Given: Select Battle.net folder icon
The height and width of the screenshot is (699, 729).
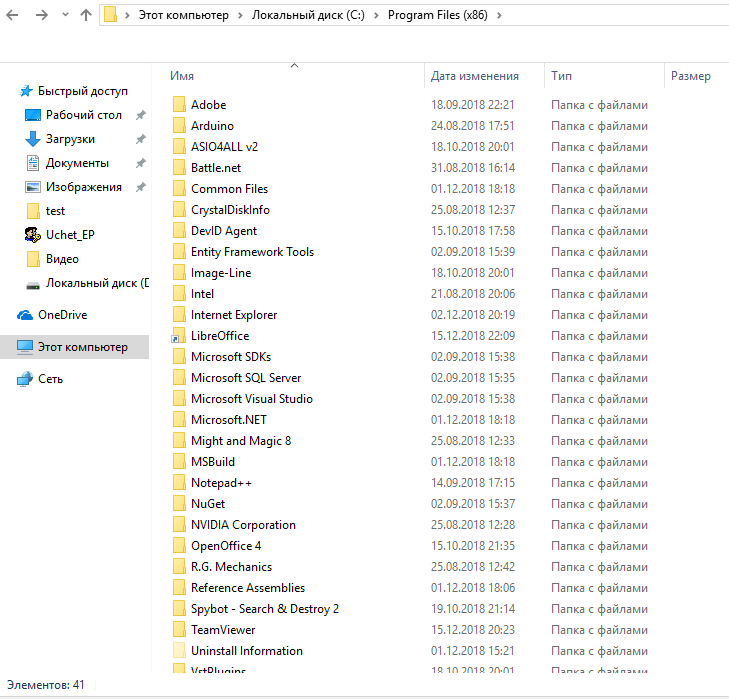Looking at the screenshot, I should [x=179, y=167].
